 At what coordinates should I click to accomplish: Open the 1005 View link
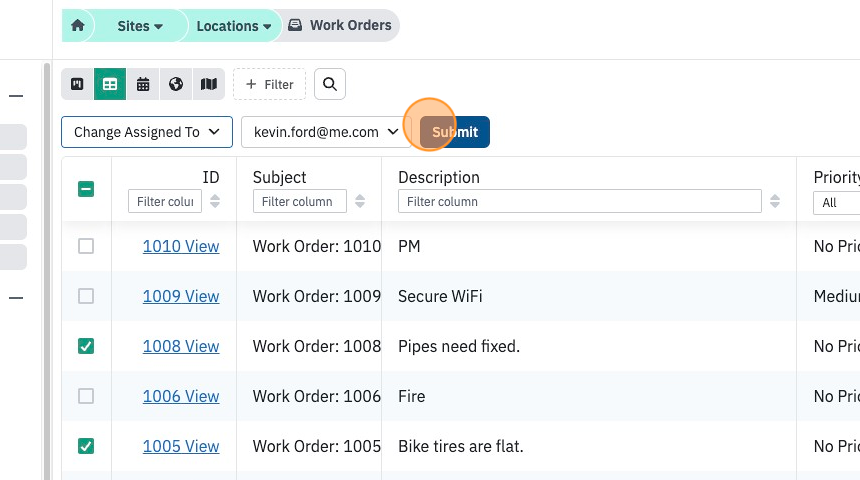181,446
